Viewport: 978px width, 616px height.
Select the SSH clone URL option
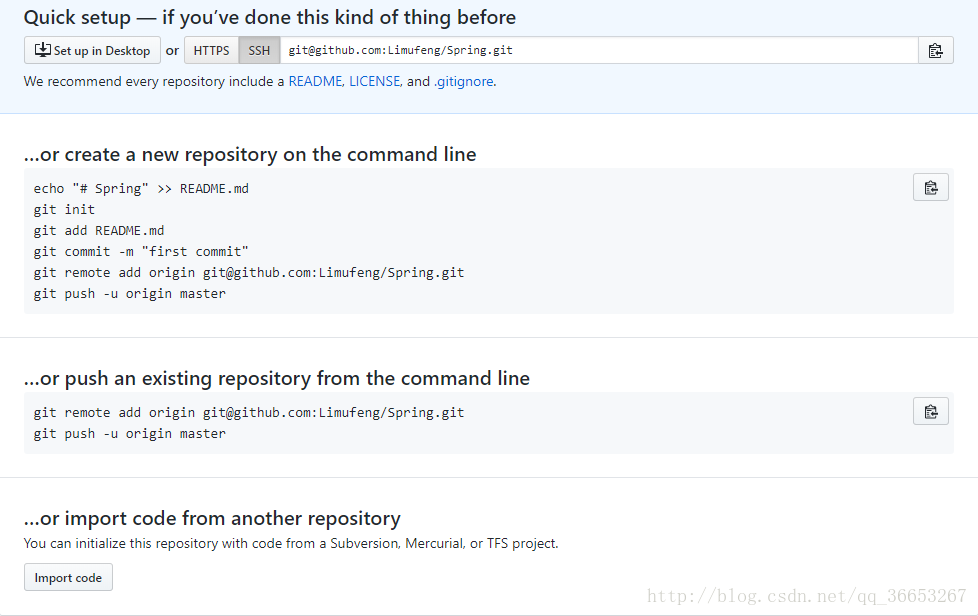point(259,51)
